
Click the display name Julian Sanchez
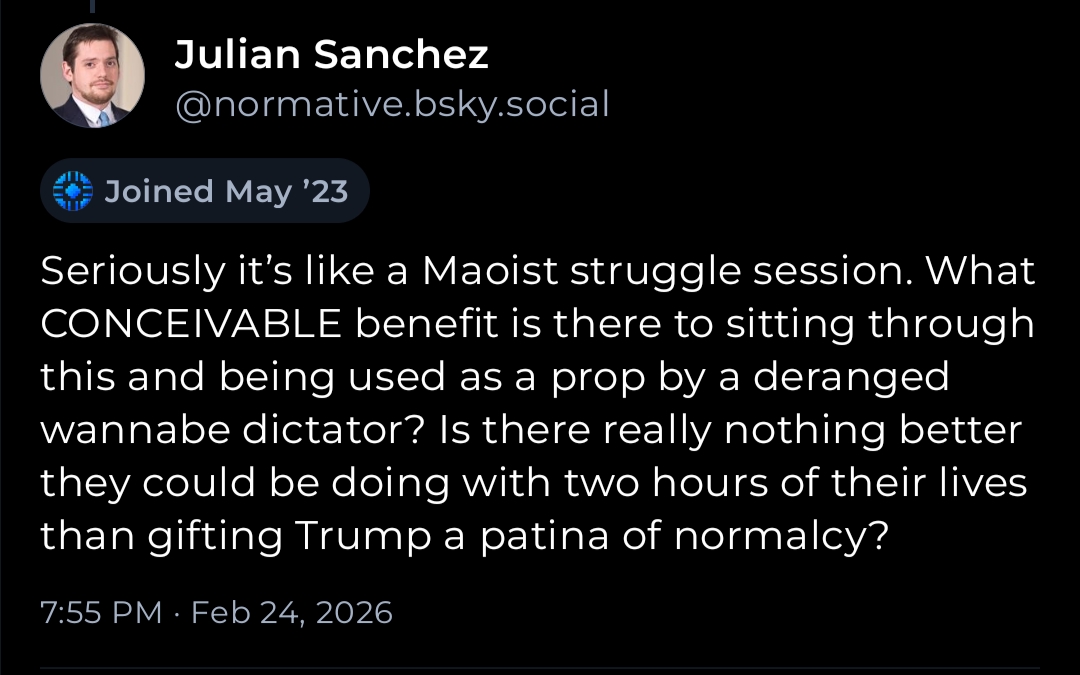tap(331, 56)
